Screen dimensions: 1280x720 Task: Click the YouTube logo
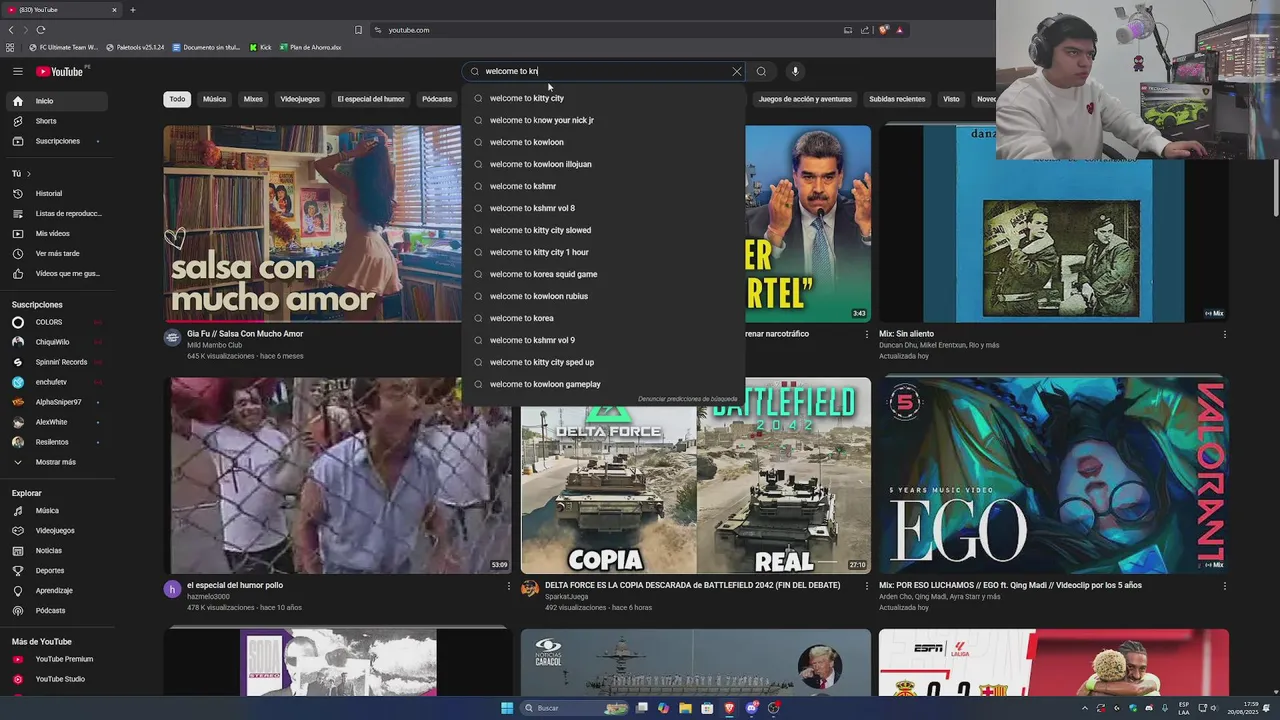pyautogui.click(x=60, y=71)
